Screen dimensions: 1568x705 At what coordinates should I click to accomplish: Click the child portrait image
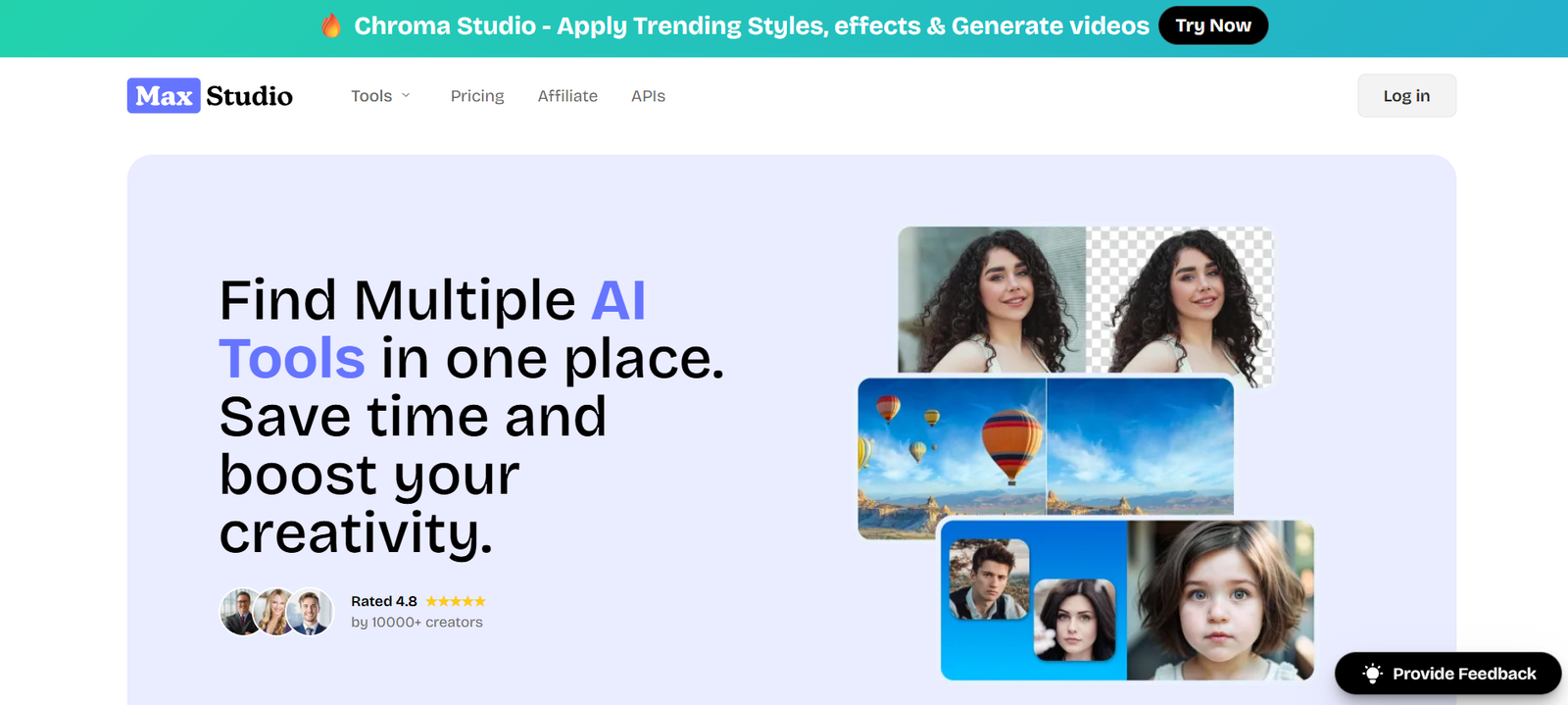(1220, 600)
